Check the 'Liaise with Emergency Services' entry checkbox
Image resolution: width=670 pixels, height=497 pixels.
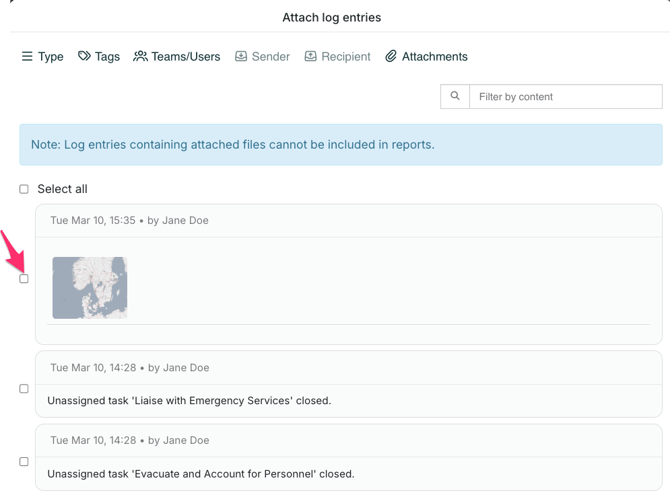(x=24, y=389)
